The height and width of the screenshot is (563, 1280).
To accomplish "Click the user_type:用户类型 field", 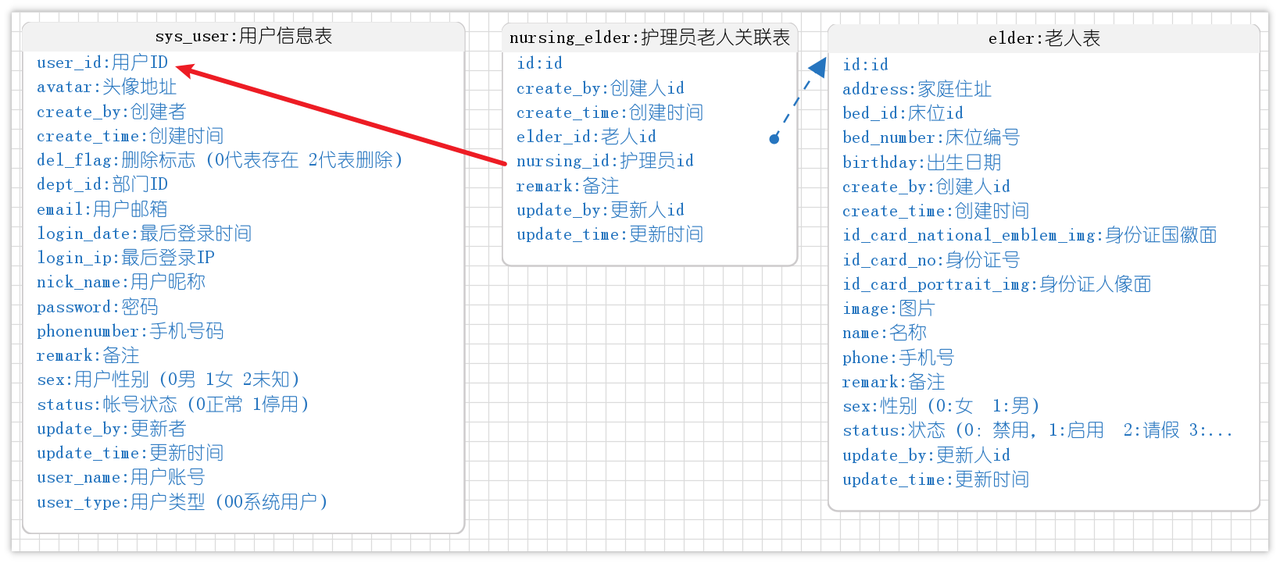I will pyautogui.click(x=183, y=502).
